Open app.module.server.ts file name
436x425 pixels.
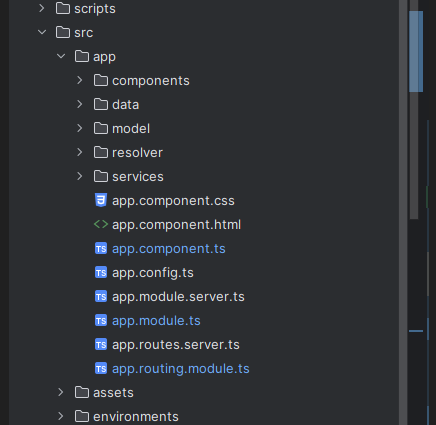tap(178, 297)
